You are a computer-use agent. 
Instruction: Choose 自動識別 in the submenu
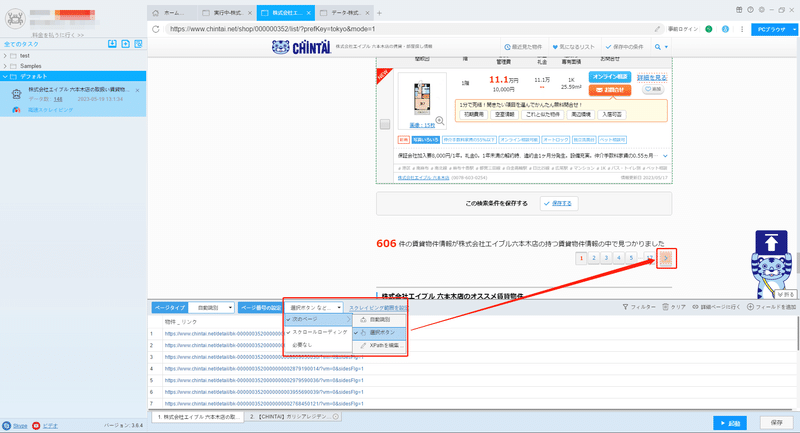(x=380, y=320)
